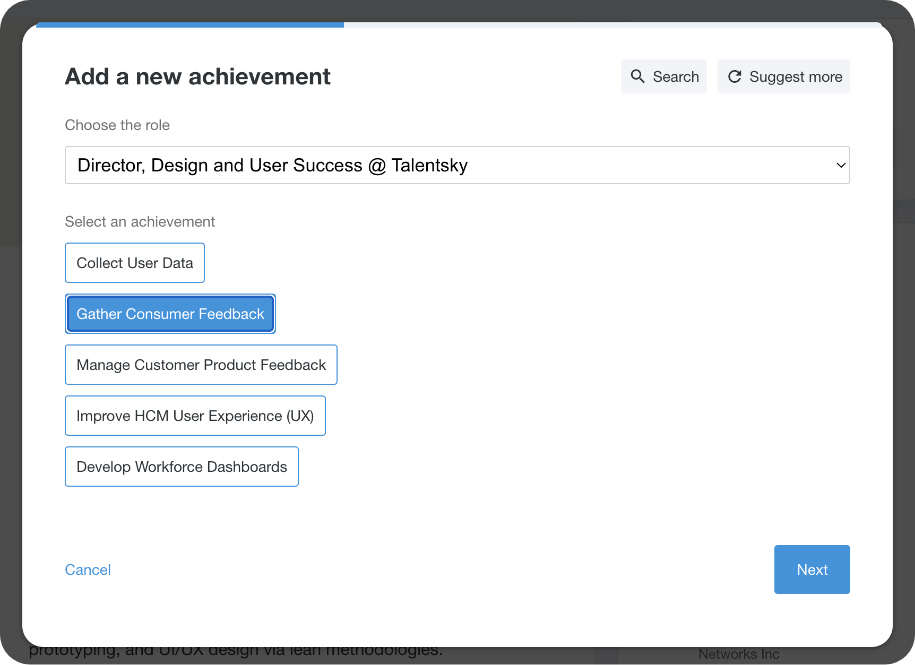Request more ideas with Suggest more

tap(784, 76)
